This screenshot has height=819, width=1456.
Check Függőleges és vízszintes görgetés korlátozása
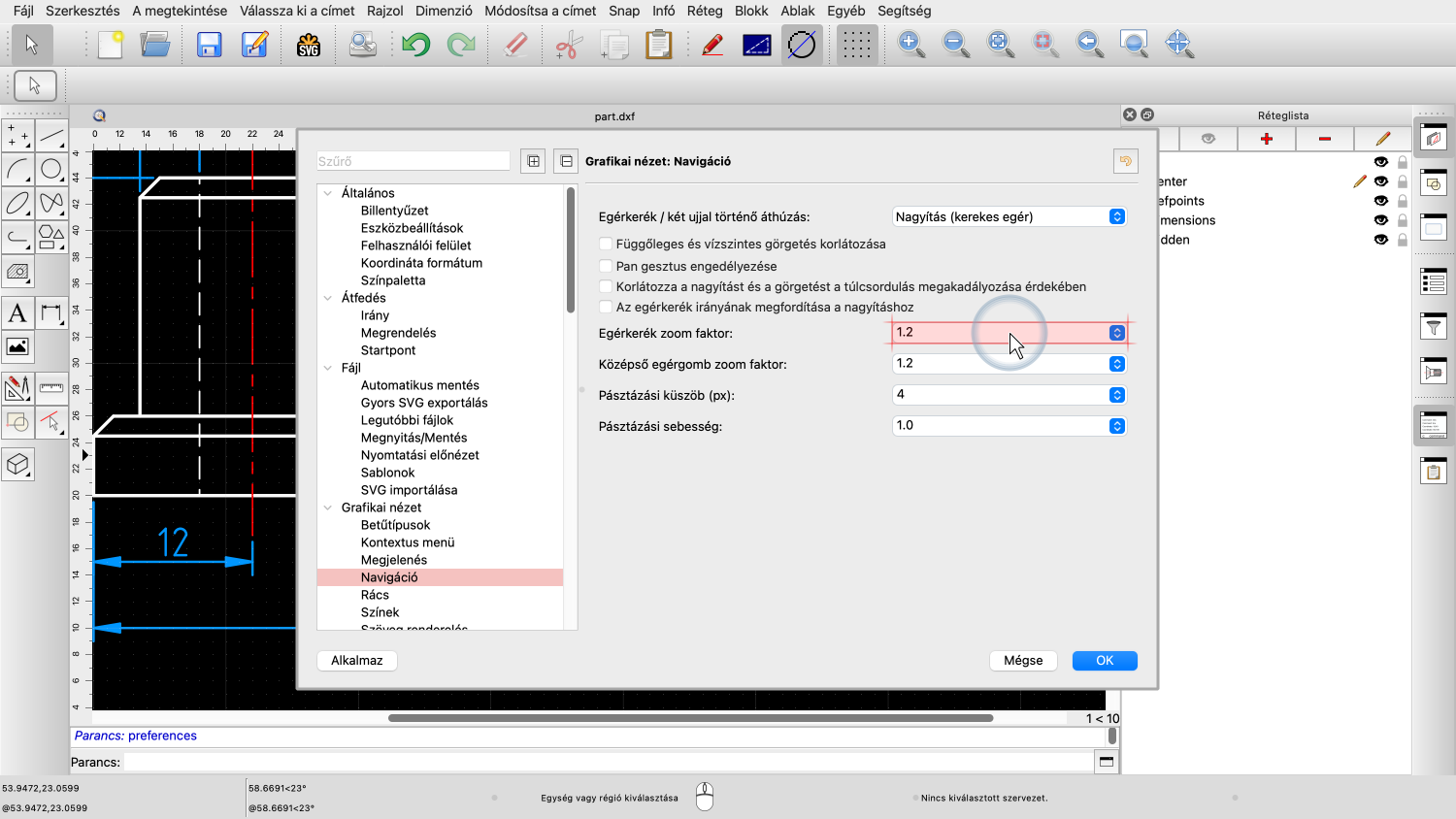pos(606,245)
